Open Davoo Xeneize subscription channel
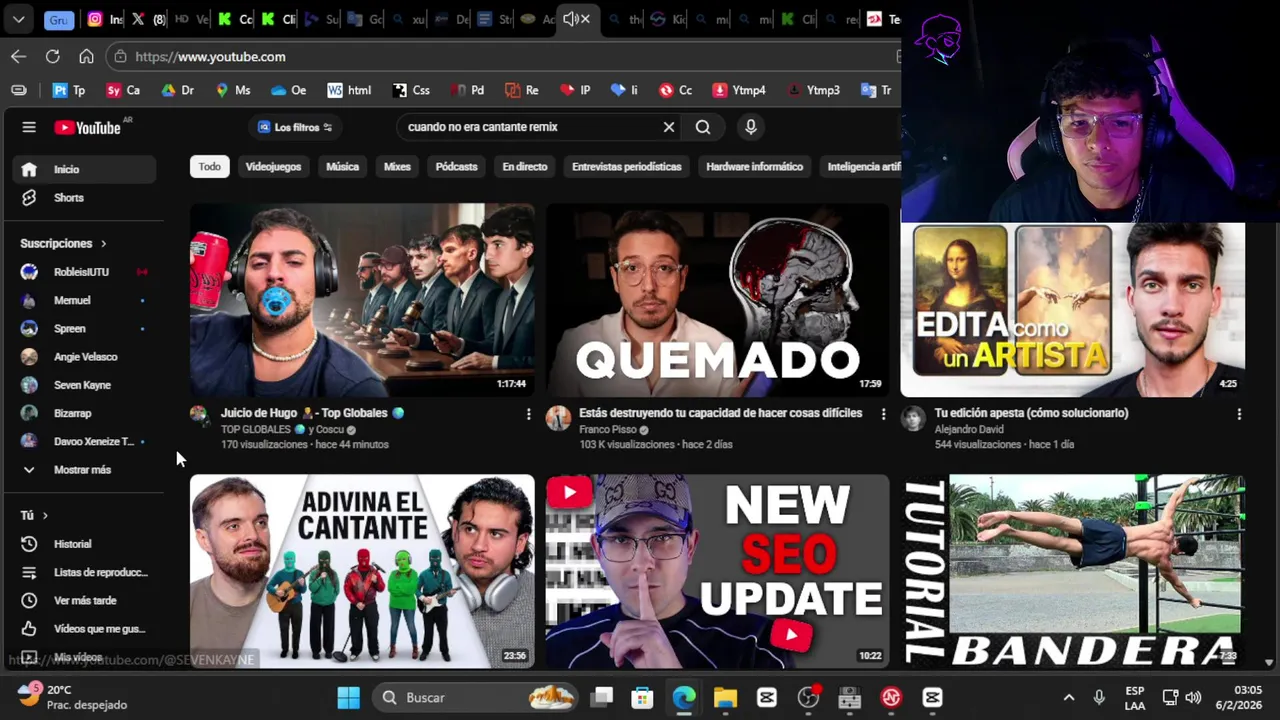Image resolution: width=1280 pixels, height=720 pixels. click(x=86, y=441)
